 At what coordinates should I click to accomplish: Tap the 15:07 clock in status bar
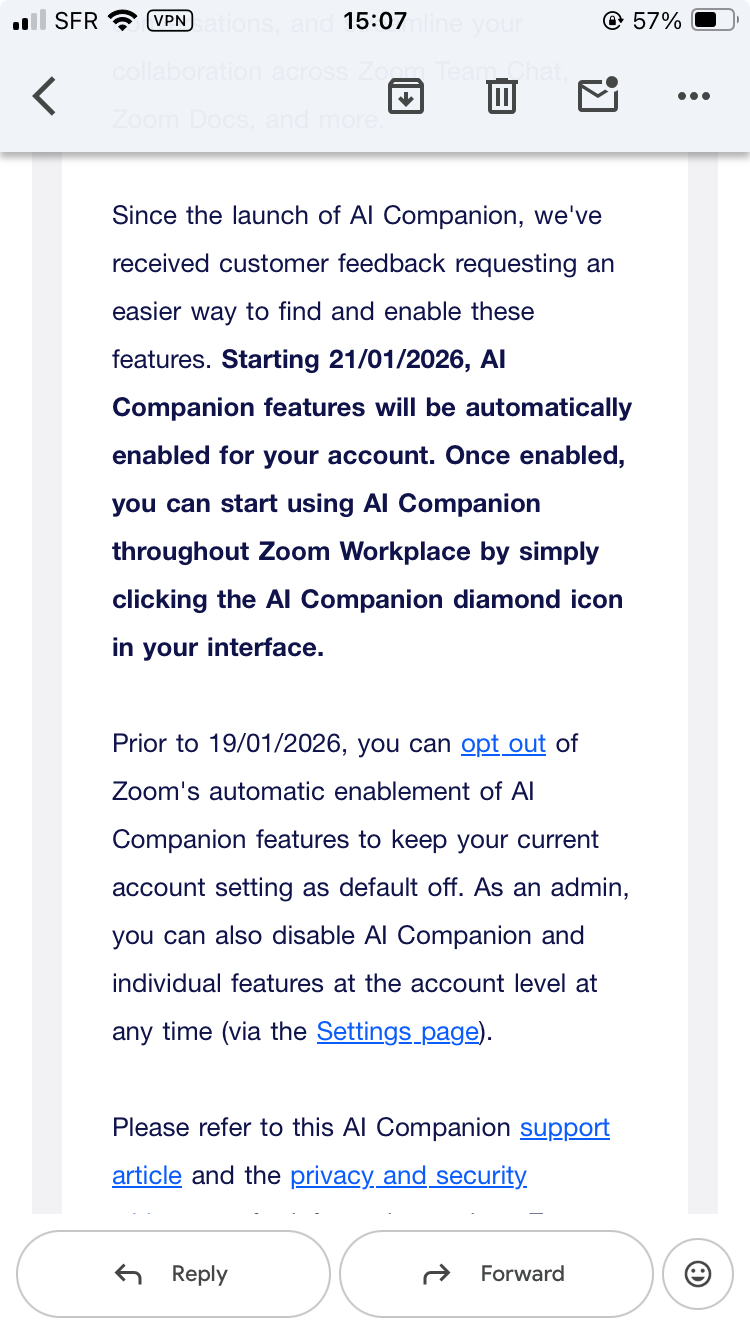coord(374,20)
